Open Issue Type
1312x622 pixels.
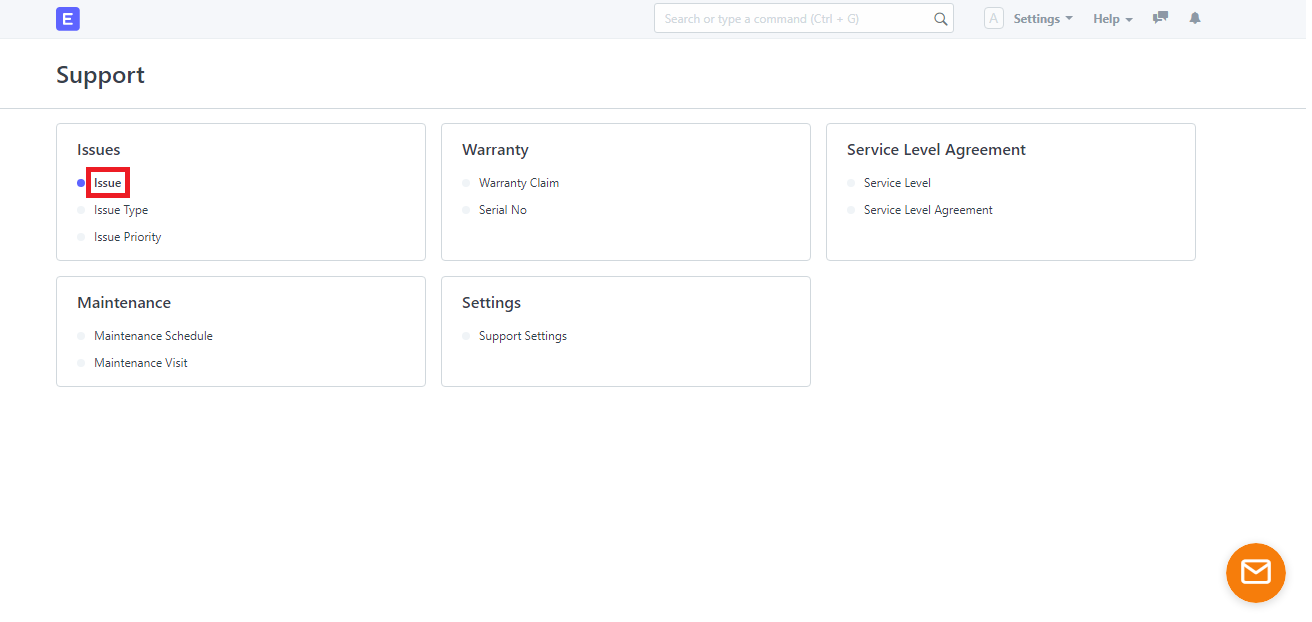point(121,210)
